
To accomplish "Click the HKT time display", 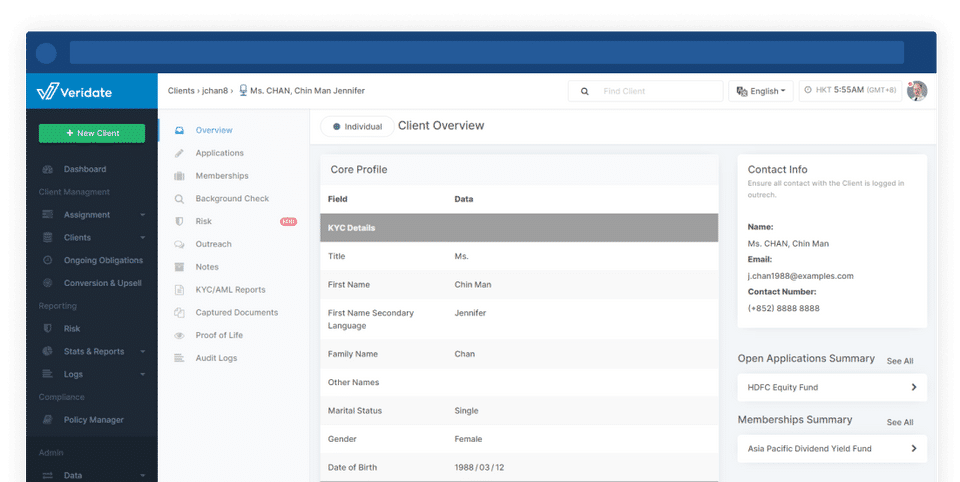I will 850,90.
